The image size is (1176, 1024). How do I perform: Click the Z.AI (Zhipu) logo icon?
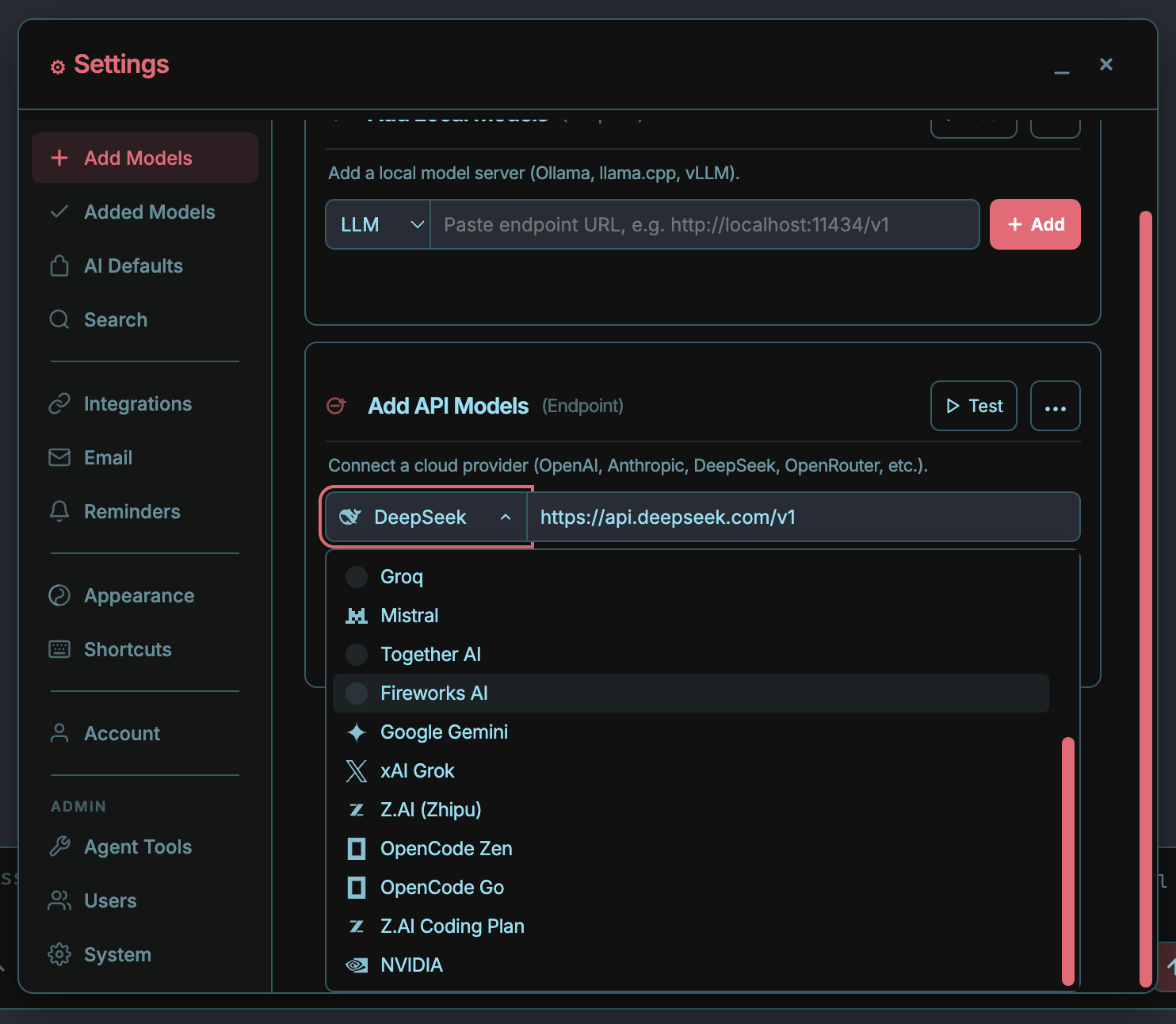(357, 810)
